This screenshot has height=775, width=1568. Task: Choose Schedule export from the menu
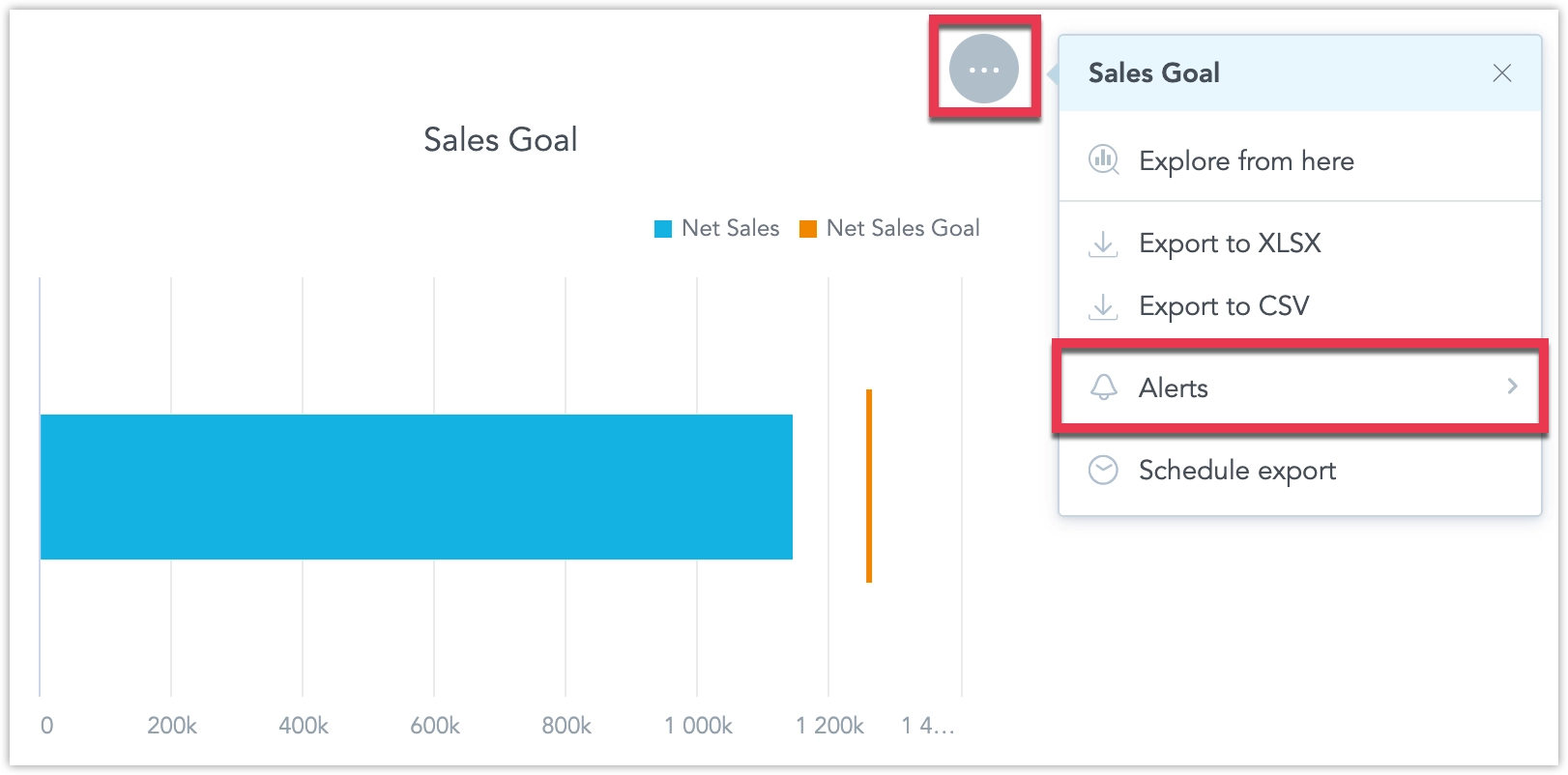(1237, 471)
